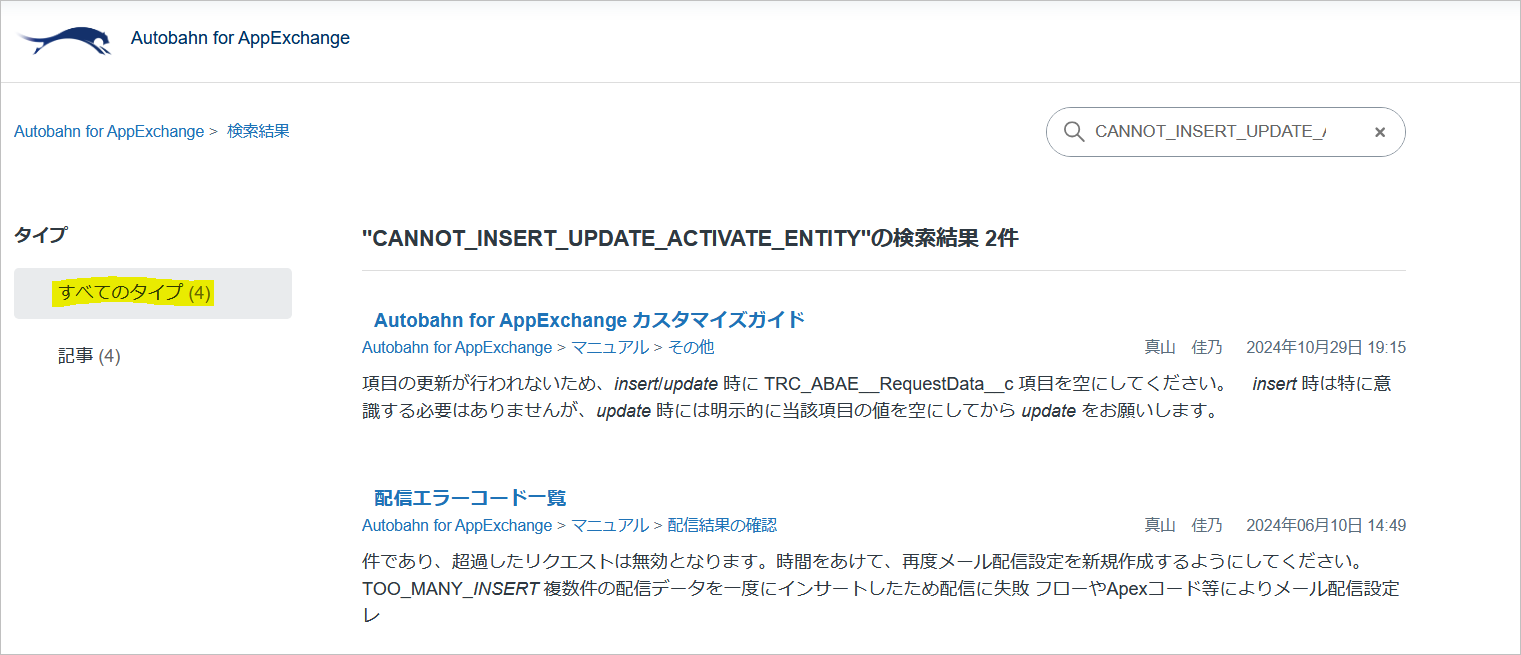Clear the search field with the X
Screen dimensions: 1521x655
tap(1380, 132)
